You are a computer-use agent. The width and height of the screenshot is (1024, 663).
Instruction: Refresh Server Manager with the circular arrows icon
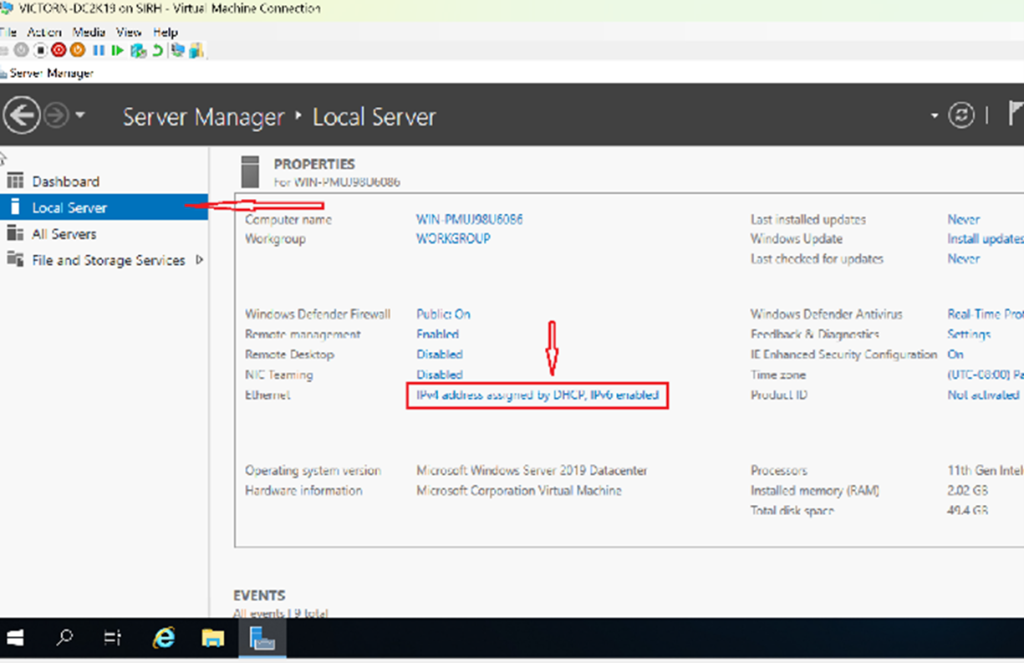(961, 116)
